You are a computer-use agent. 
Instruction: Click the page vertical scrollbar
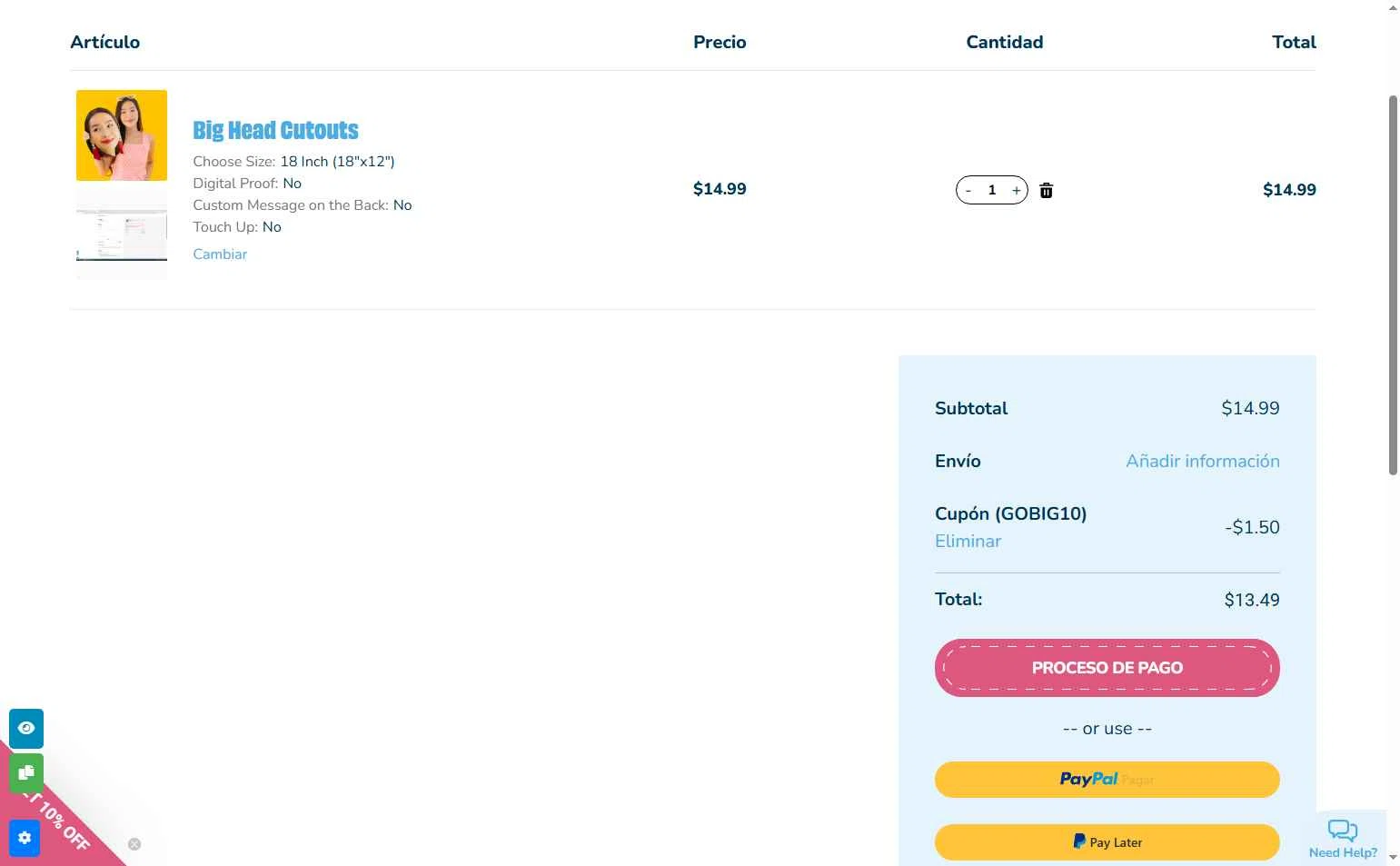click(1393, 284)
